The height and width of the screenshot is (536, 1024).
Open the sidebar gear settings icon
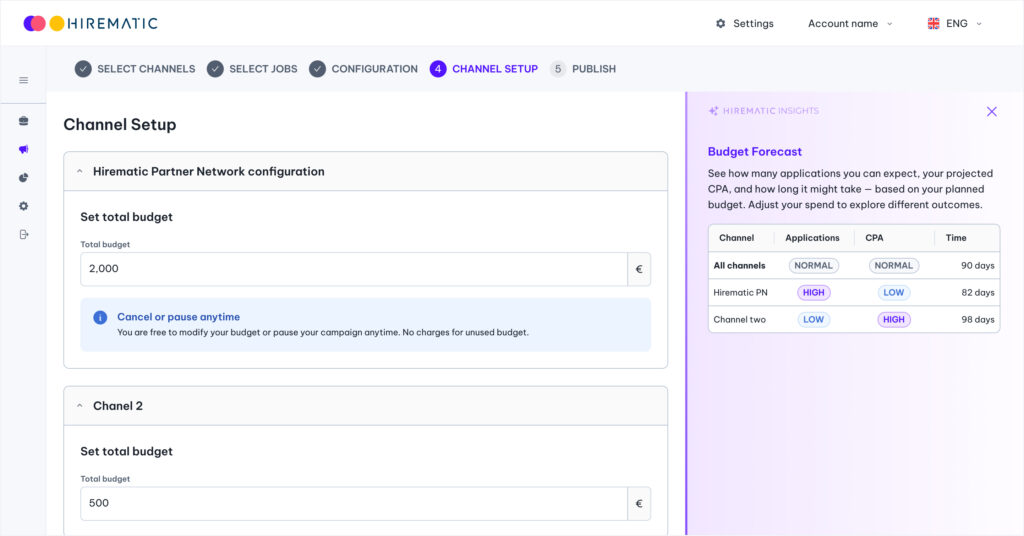point(24,206)
